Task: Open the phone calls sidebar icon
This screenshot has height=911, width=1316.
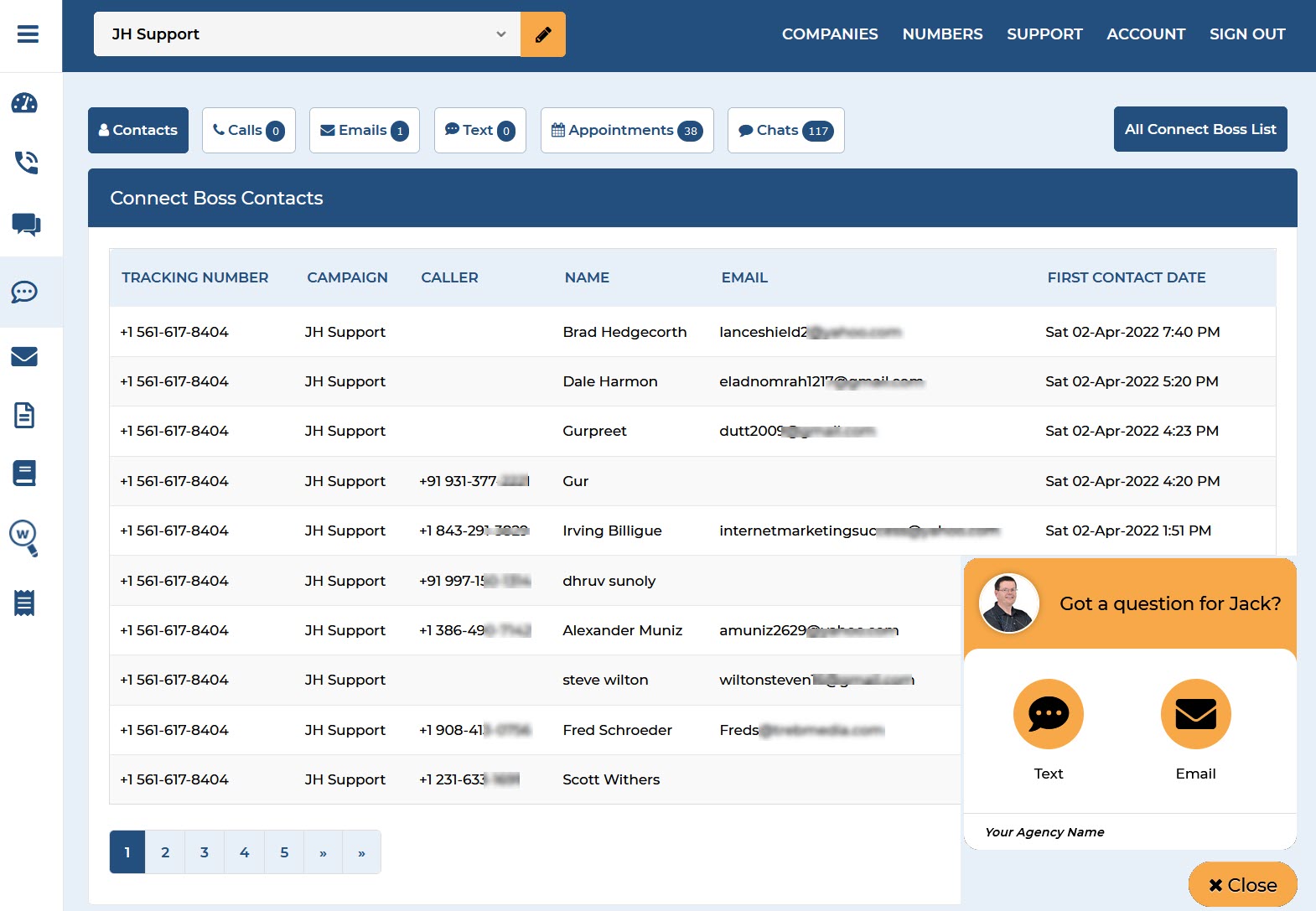Action: [x=26, y=162]
